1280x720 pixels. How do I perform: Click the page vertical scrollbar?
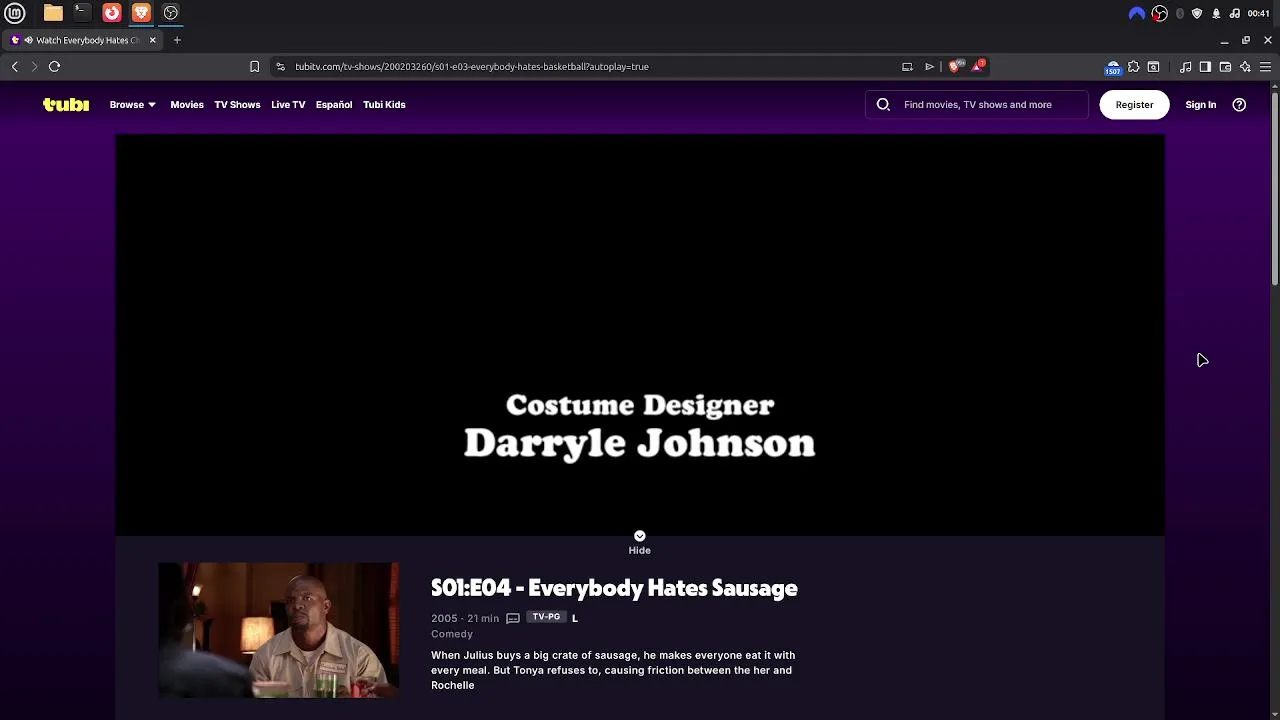(x=1275, y=188)
